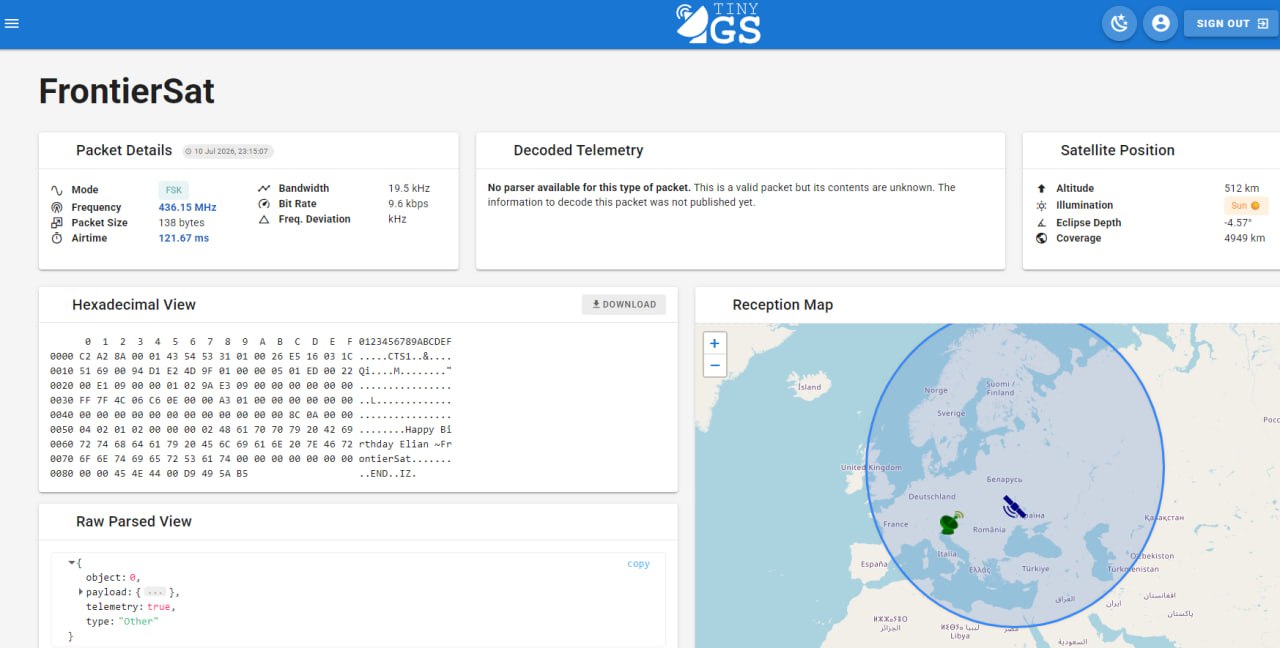Click the Sign Out button

coord(1232,23)
